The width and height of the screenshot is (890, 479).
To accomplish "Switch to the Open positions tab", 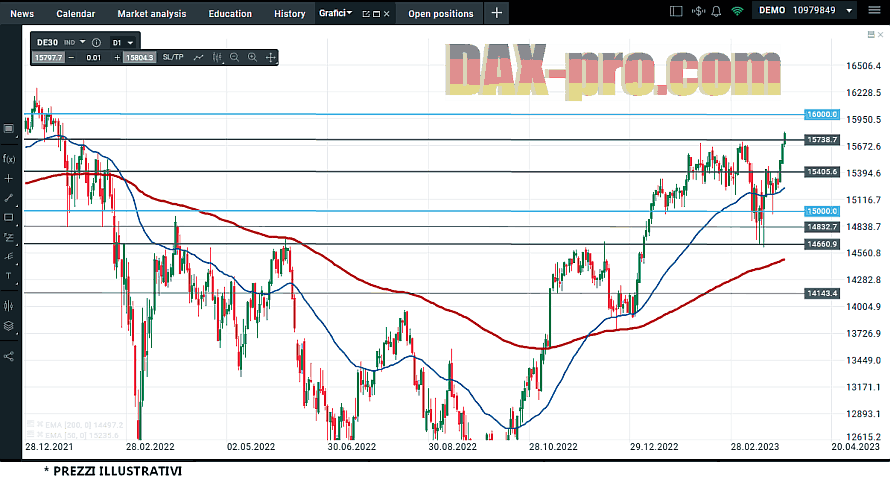I will point(440,14).
